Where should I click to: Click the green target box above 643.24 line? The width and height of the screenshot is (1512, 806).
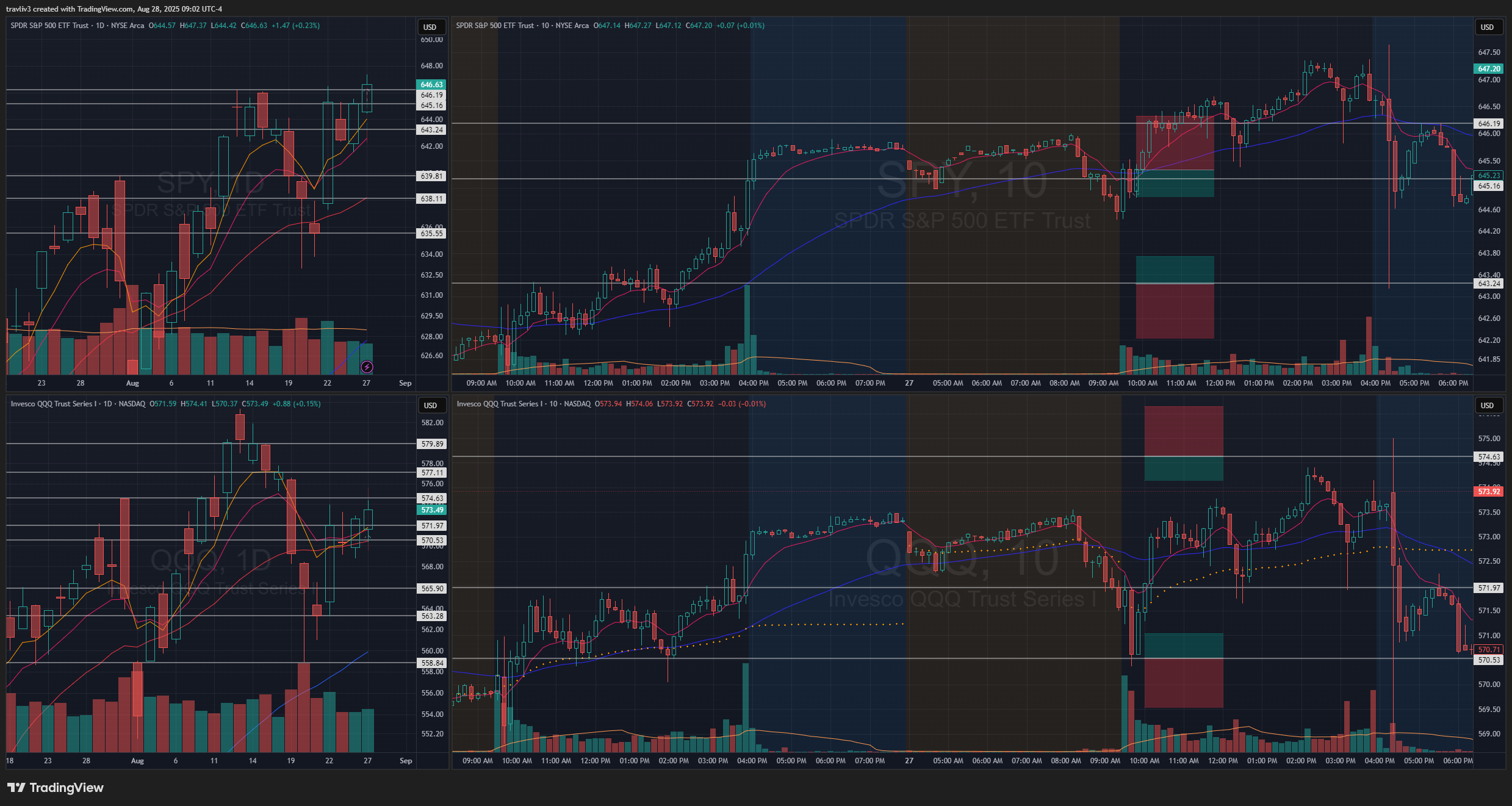(x=1174, y=269)
